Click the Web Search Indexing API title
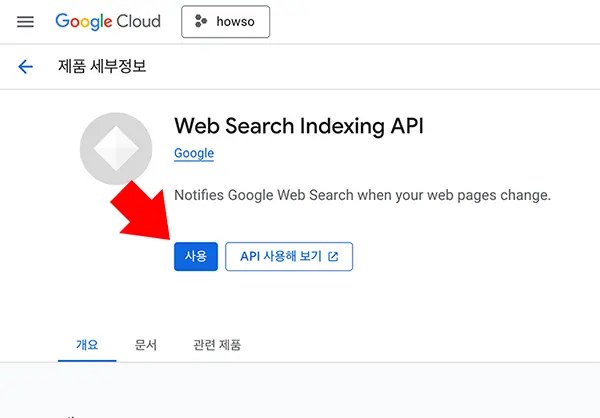Screen dimensions: 600x418 tap(299, 126)
